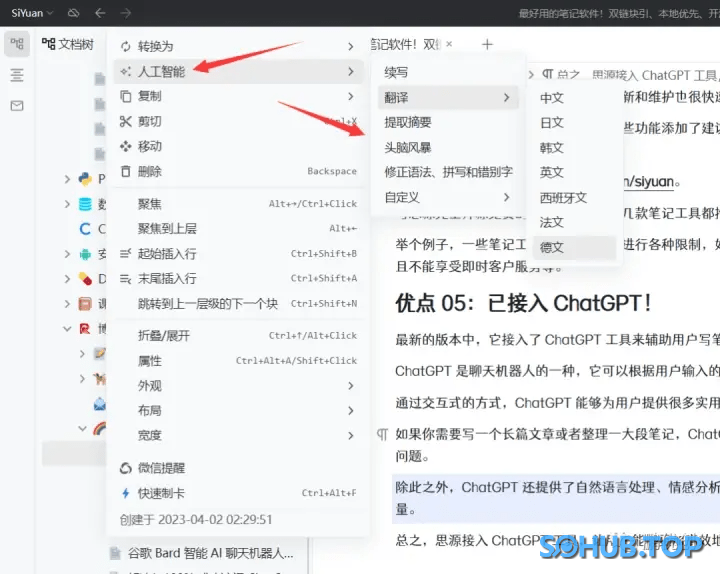
Task: Open the 自定义 submenu
Action: tap(448, 197)
